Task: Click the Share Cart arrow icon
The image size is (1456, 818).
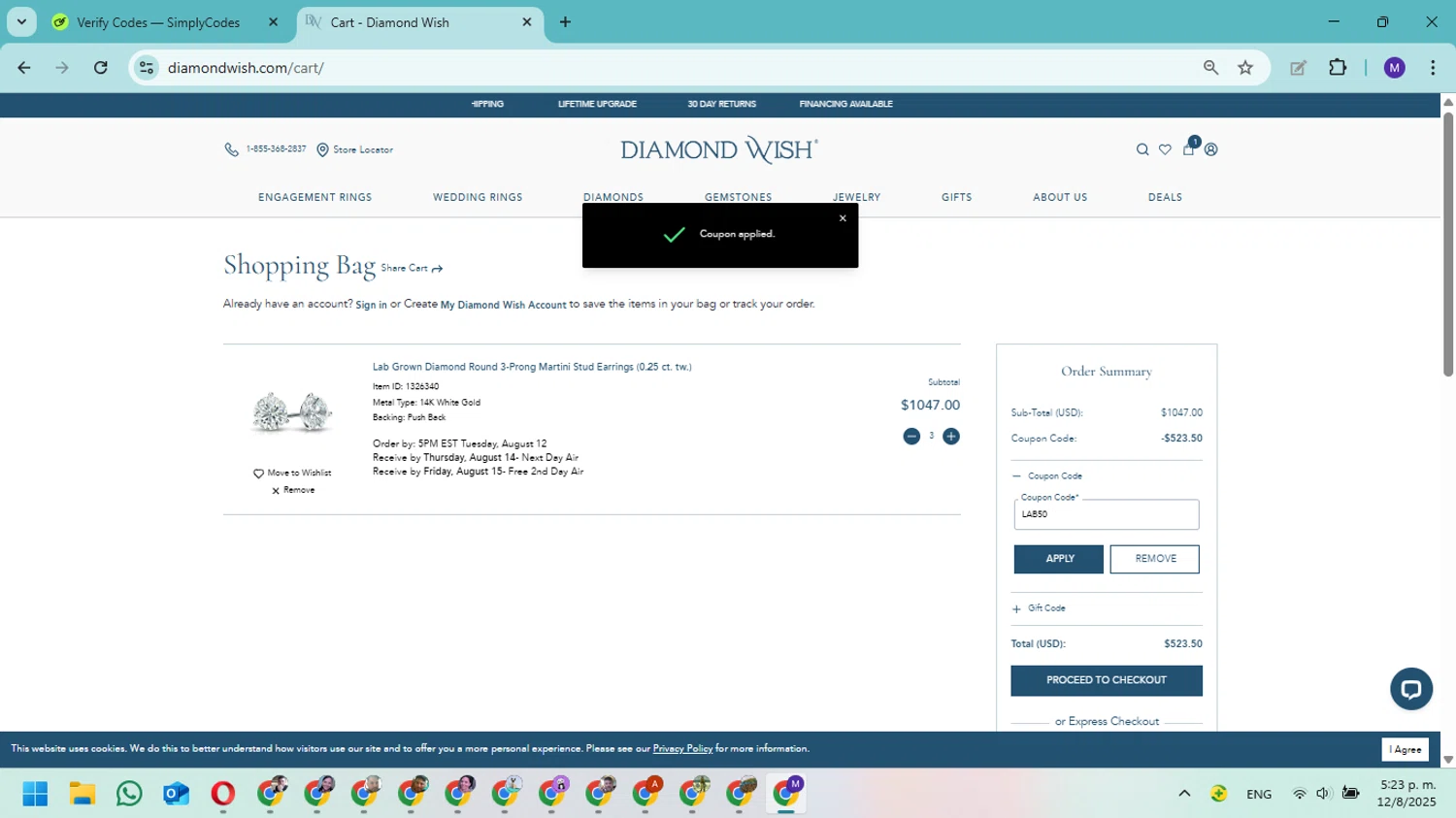Action: tap(437, 269)
